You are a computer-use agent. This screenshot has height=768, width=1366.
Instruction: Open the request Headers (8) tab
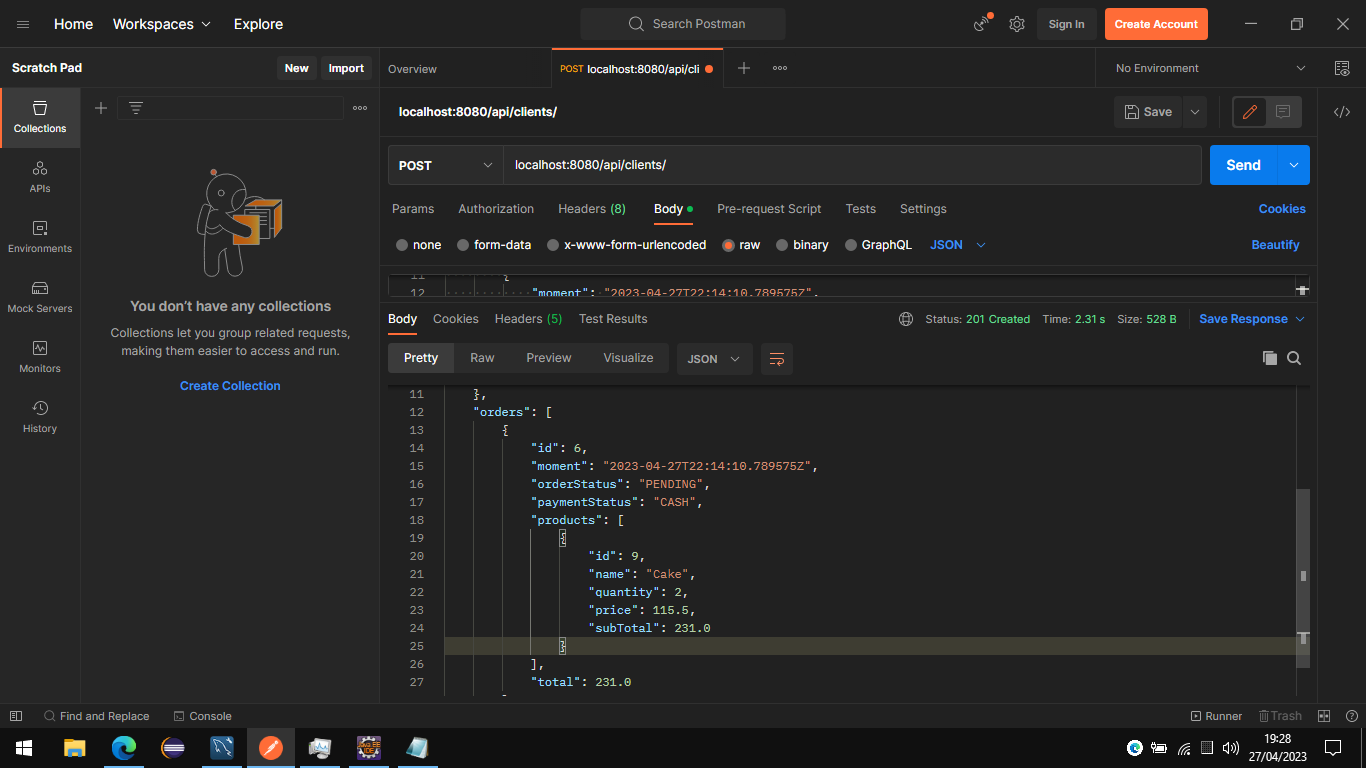[x=592, y=209]
